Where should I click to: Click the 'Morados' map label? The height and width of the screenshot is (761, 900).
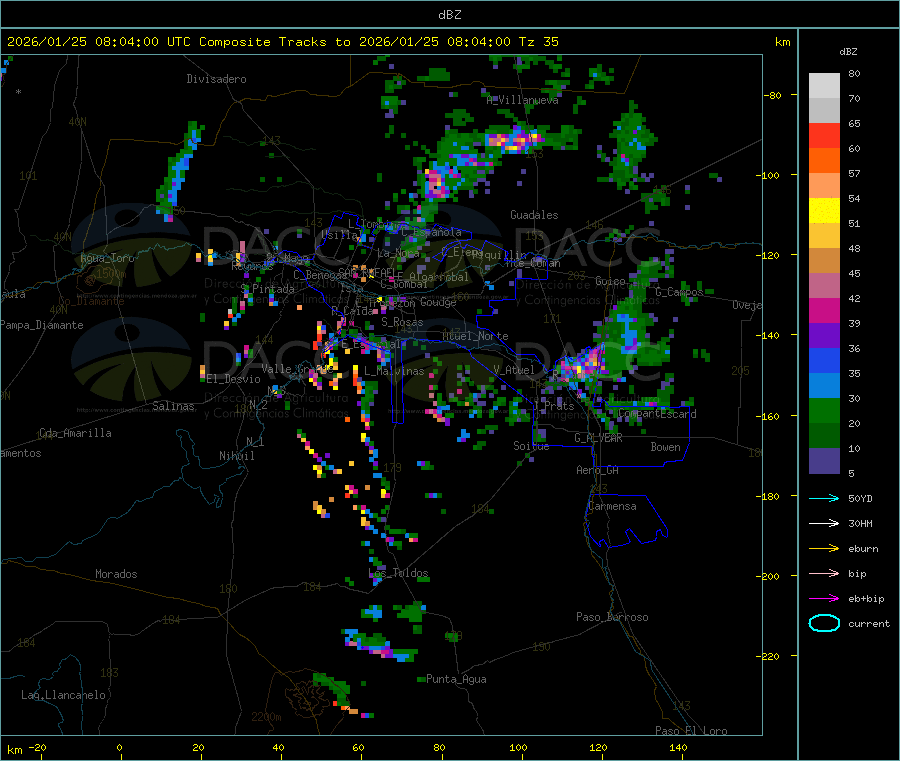click(x=116, y=574)
